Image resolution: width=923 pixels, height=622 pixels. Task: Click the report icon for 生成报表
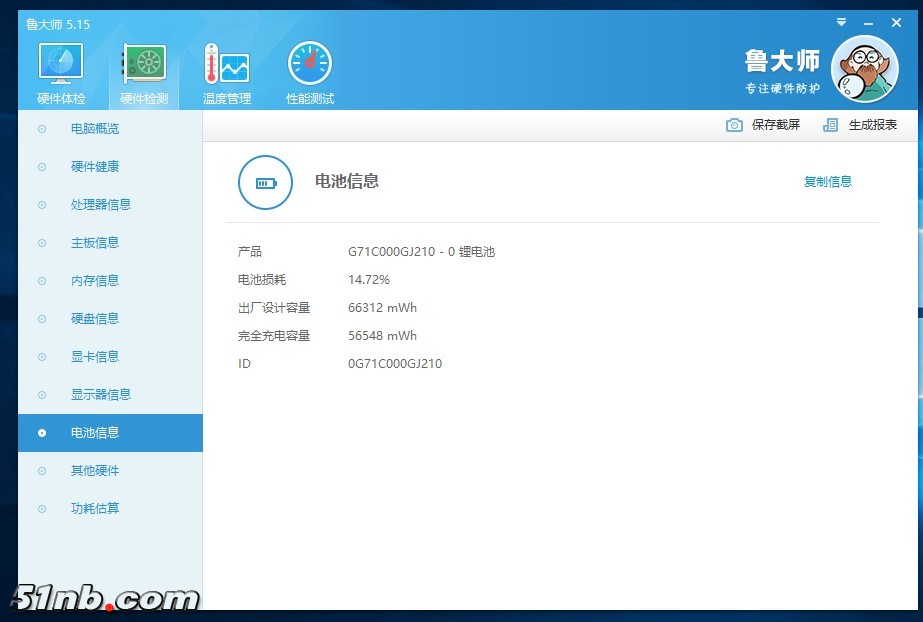[x=830, y=125]
